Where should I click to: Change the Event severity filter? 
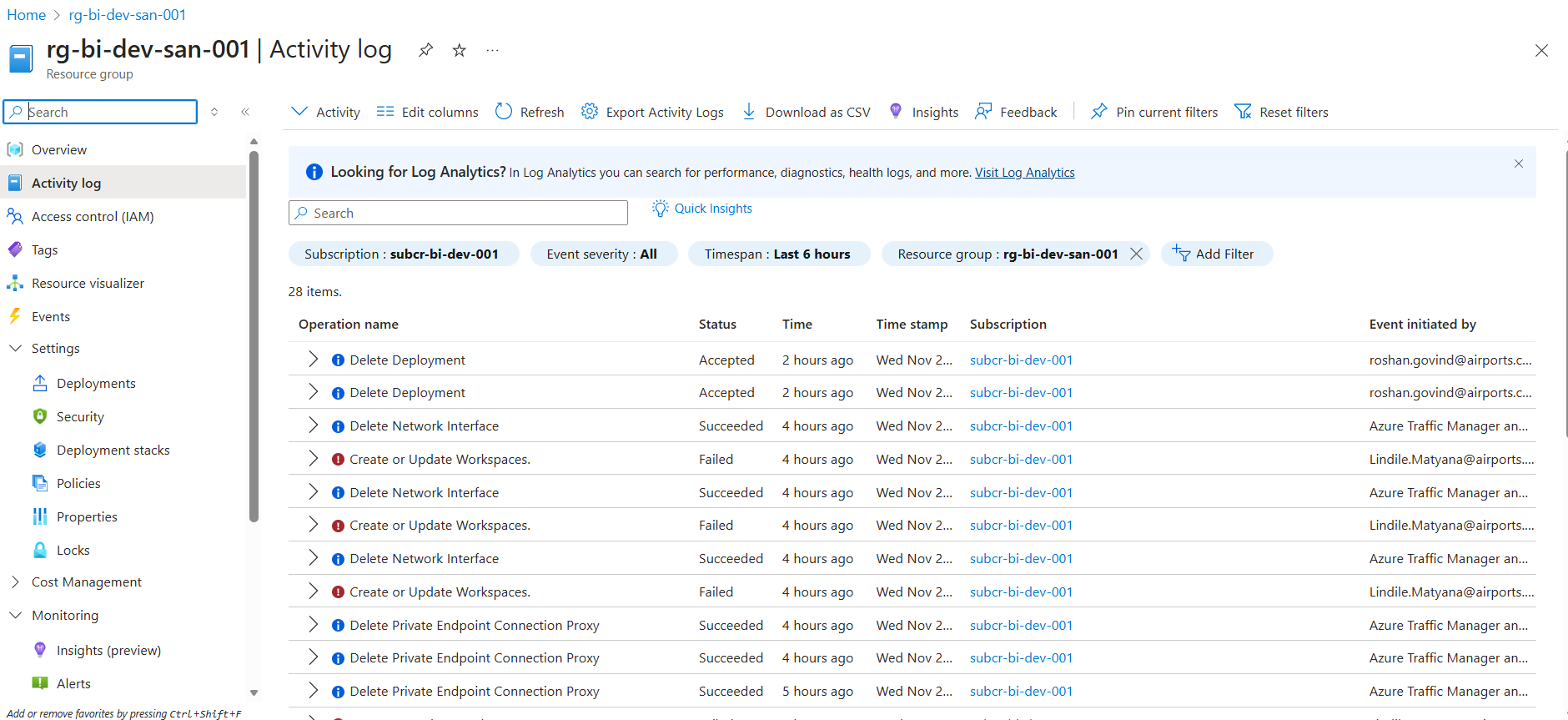click(x=603, y=254)
